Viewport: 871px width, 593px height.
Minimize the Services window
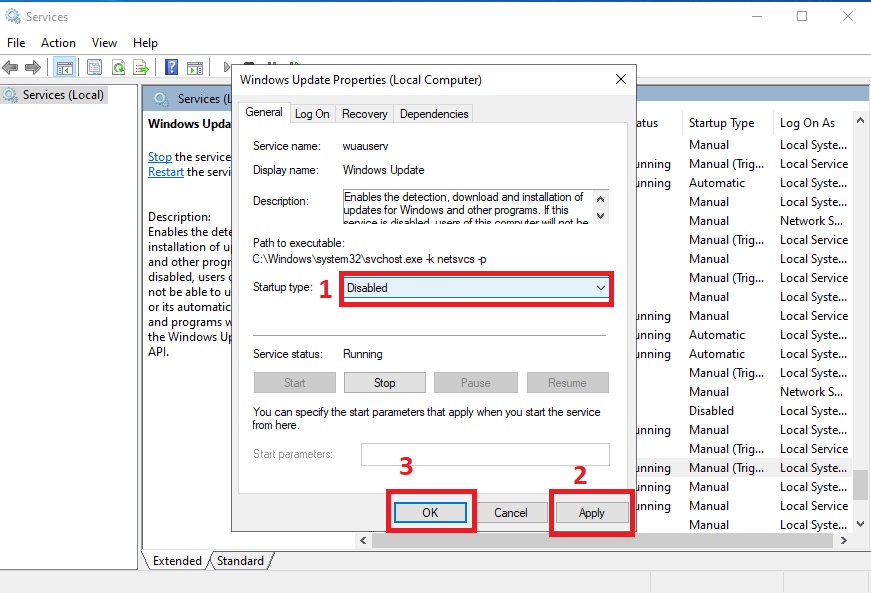[x=757, y=16]
